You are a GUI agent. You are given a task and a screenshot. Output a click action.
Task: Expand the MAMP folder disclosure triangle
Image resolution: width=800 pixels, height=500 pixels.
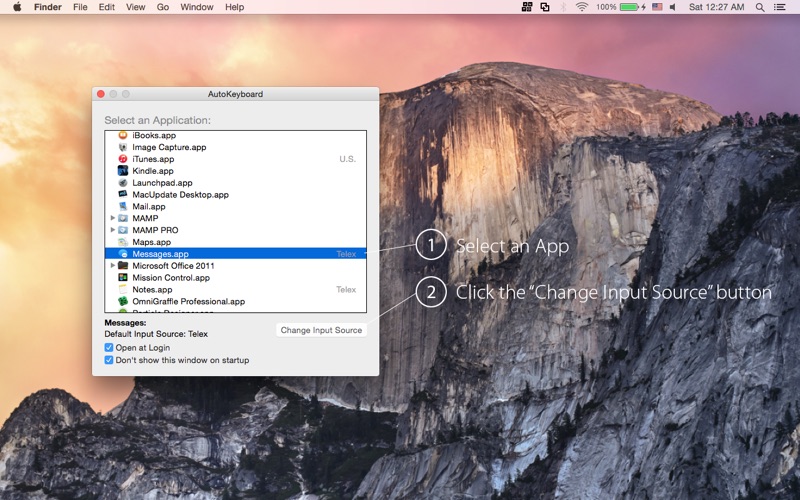(x=113, y=218)
